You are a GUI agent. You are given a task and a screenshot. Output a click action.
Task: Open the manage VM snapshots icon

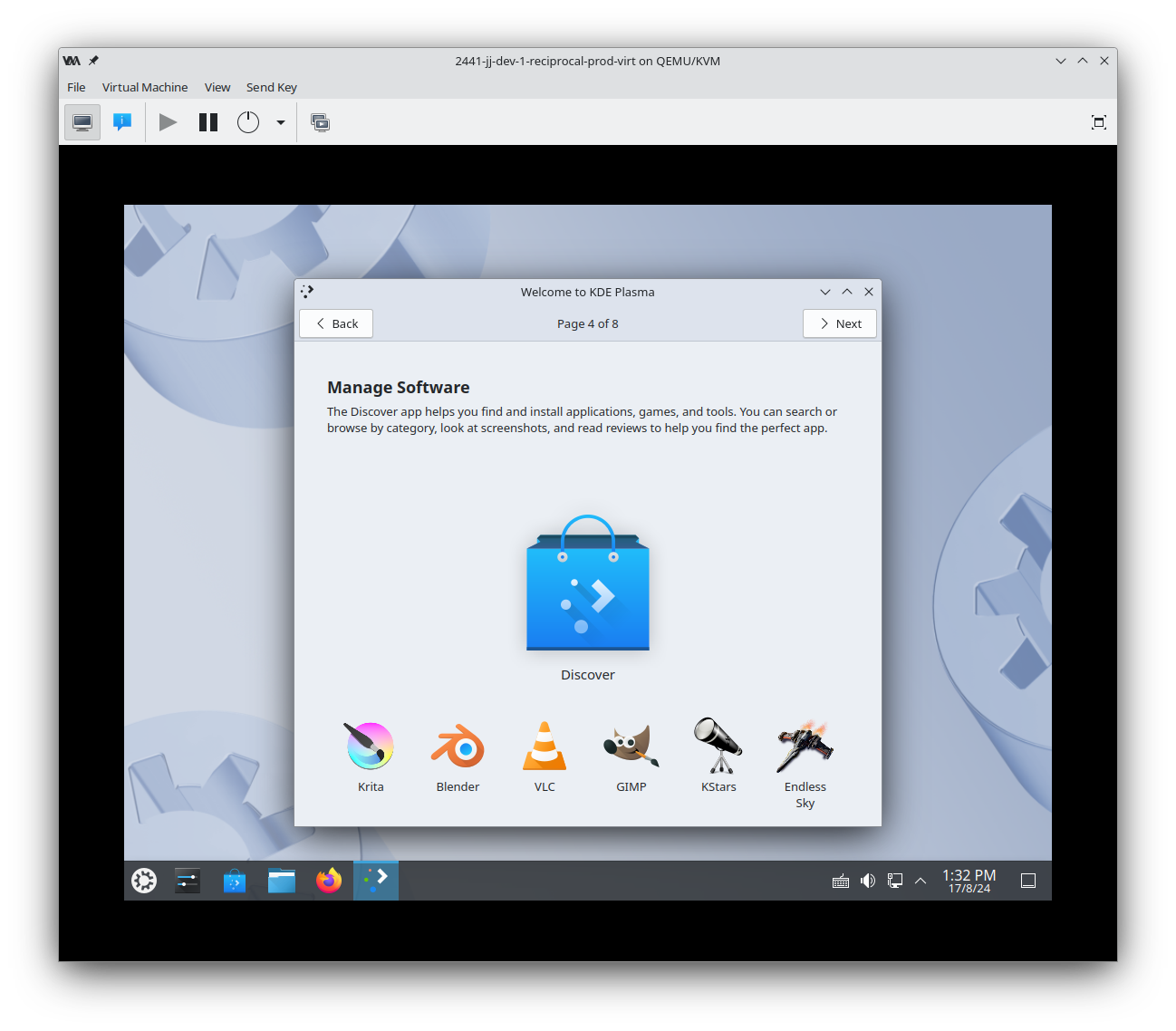click(x=321, y=122)
